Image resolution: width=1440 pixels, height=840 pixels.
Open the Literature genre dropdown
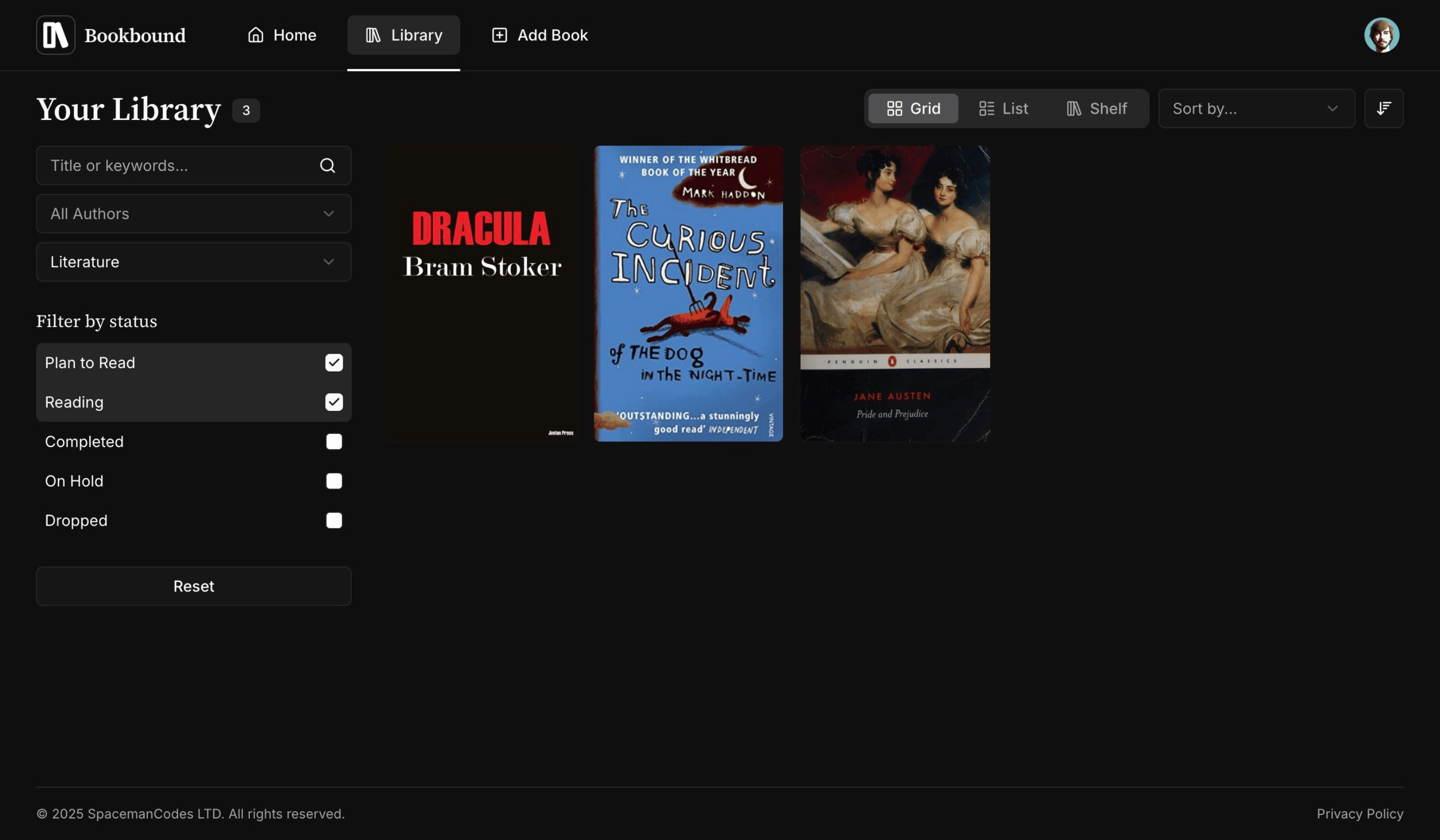tap(194, 262)
